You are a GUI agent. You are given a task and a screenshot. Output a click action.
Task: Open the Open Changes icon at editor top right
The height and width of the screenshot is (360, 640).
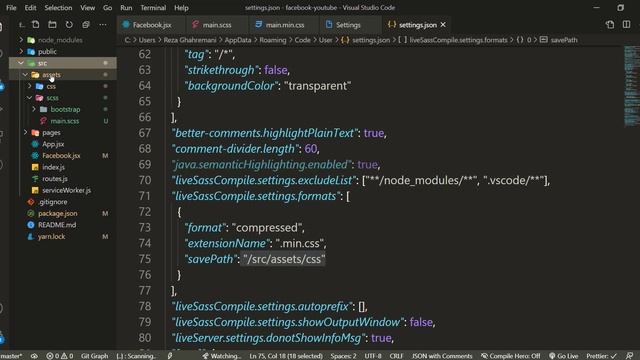coord(610,25)
